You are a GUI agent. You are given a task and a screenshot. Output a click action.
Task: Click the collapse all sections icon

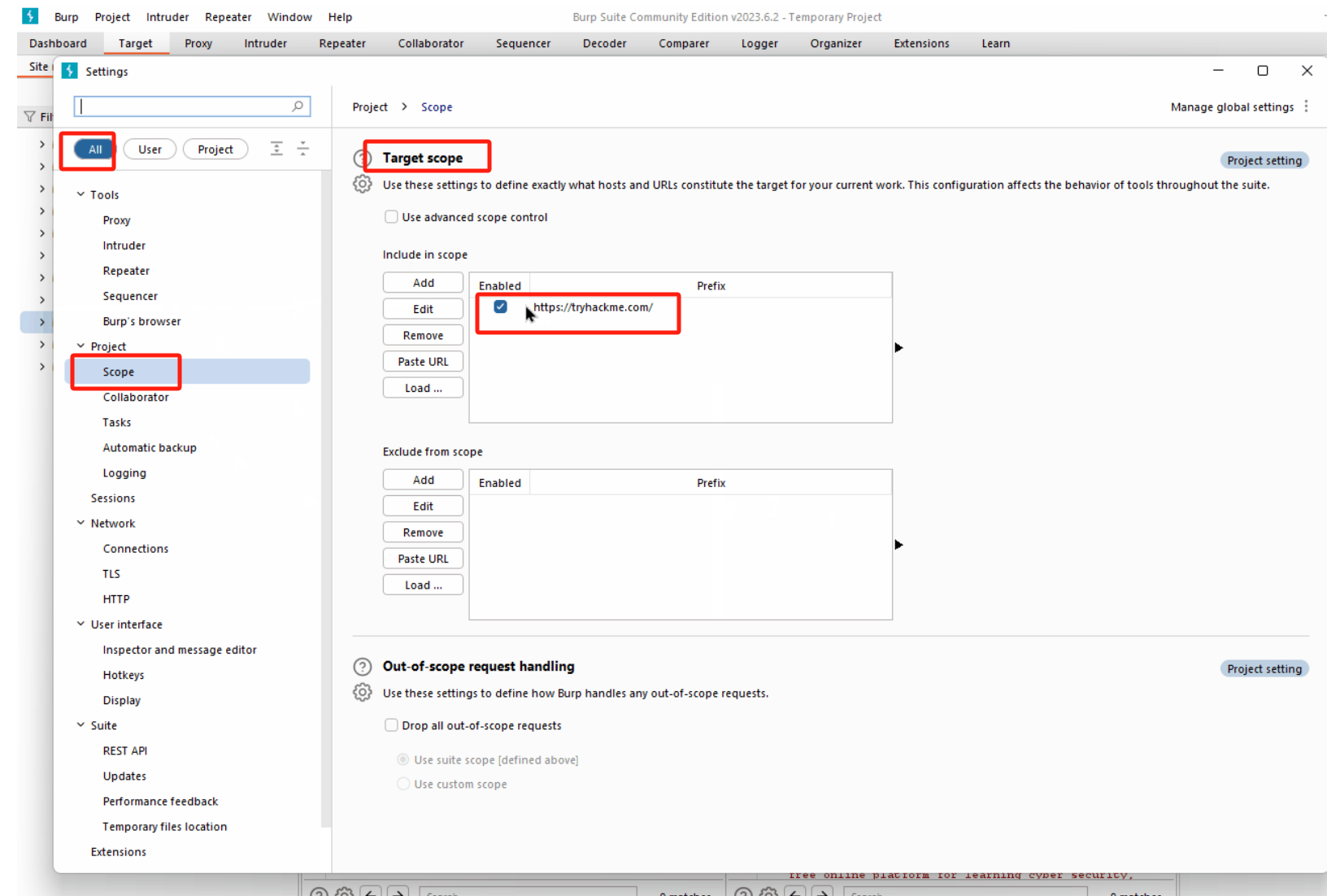(302, 149)
